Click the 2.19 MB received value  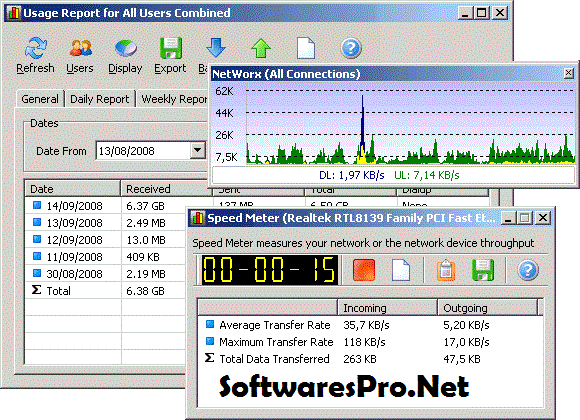[146, 274]
